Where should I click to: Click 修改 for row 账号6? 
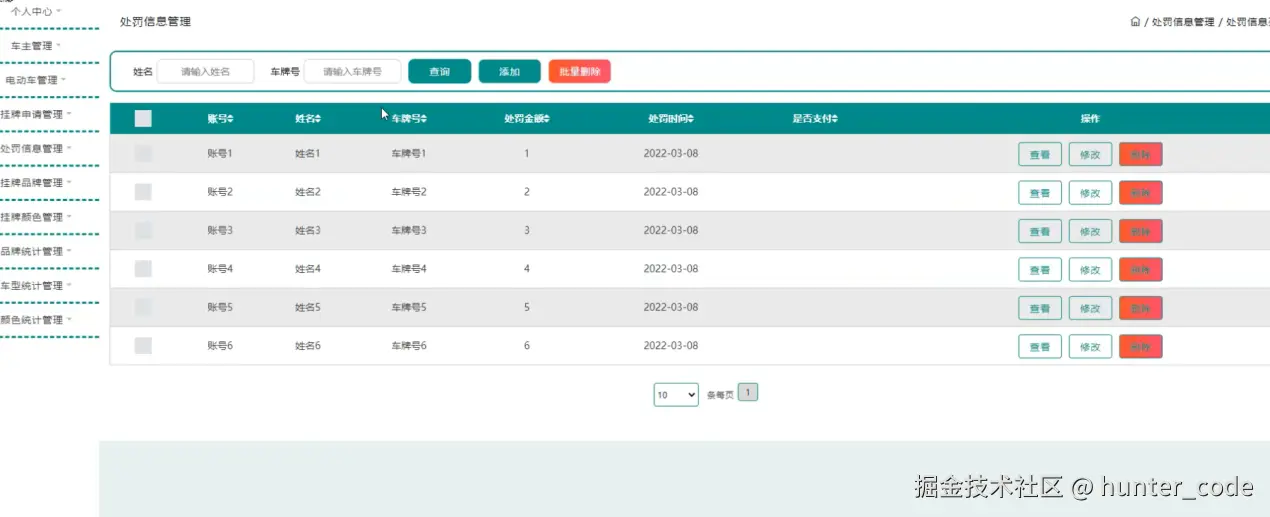tap(1090, 347)
